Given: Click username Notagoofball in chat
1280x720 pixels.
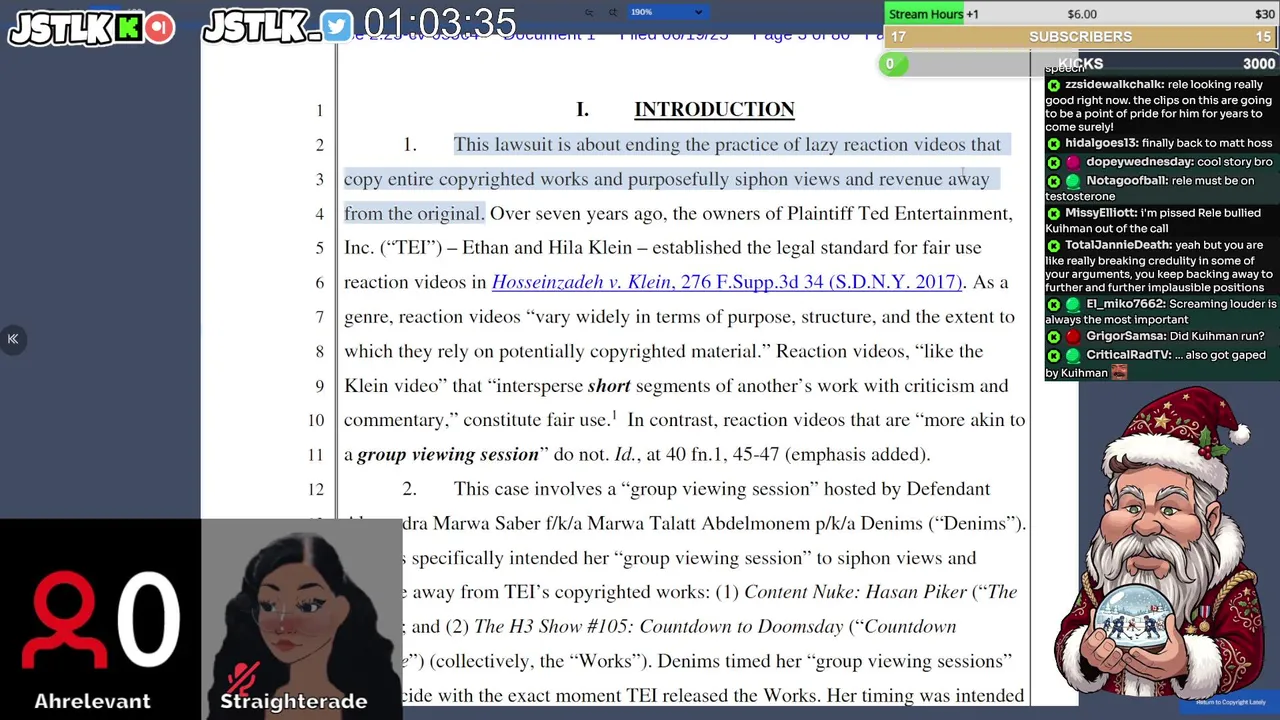Looking at the screenshot, I should [1127, 181].
